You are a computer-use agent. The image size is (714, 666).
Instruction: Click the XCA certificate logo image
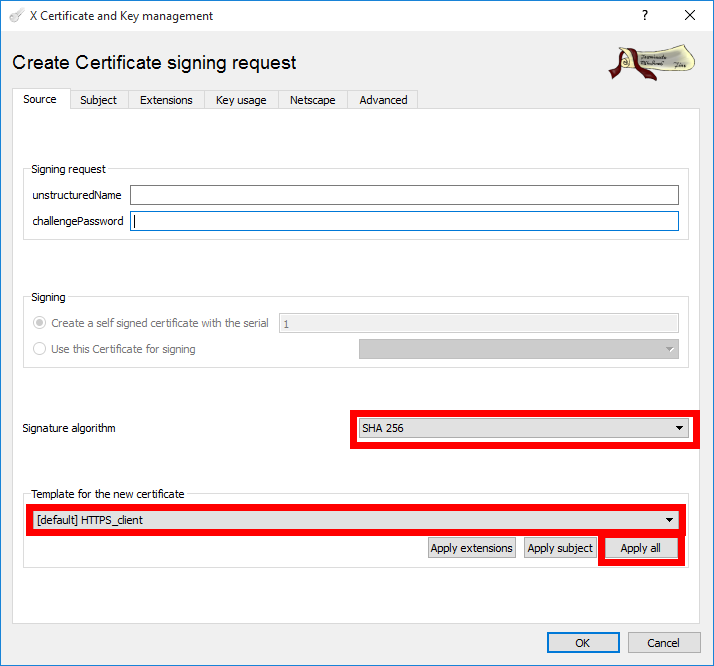[652, 62]
